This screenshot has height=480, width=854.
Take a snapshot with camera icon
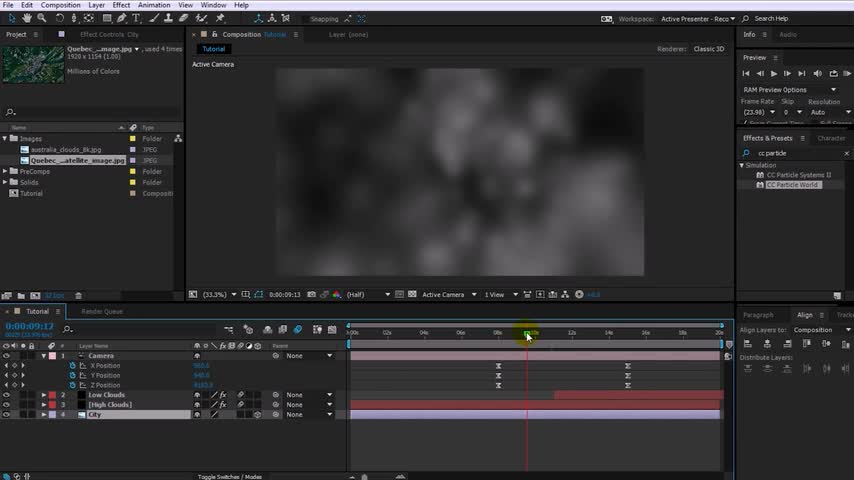point(312,294)
